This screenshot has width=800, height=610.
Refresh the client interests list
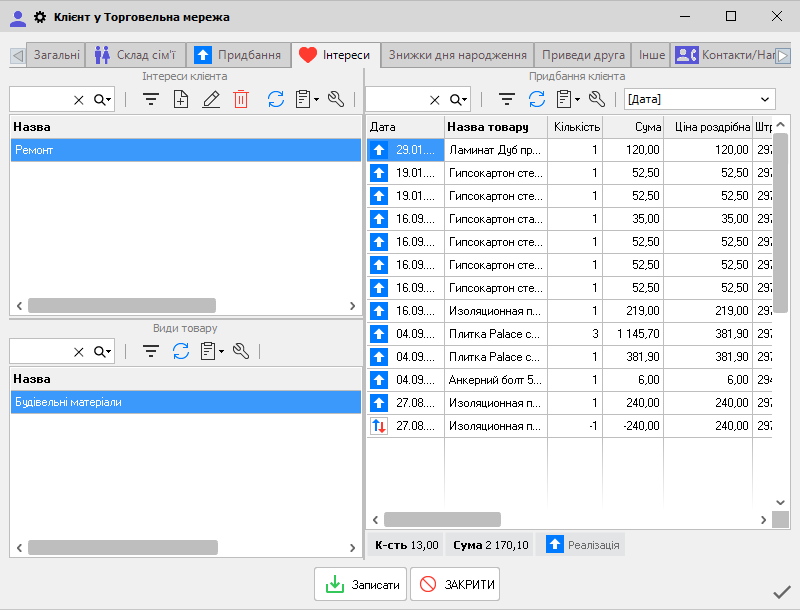click(275, 99)
